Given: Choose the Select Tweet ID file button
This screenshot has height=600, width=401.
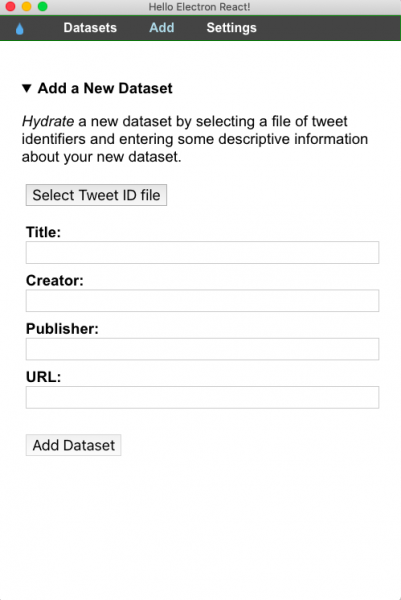Looking at the screenshot, I should [x=96, y=195].
